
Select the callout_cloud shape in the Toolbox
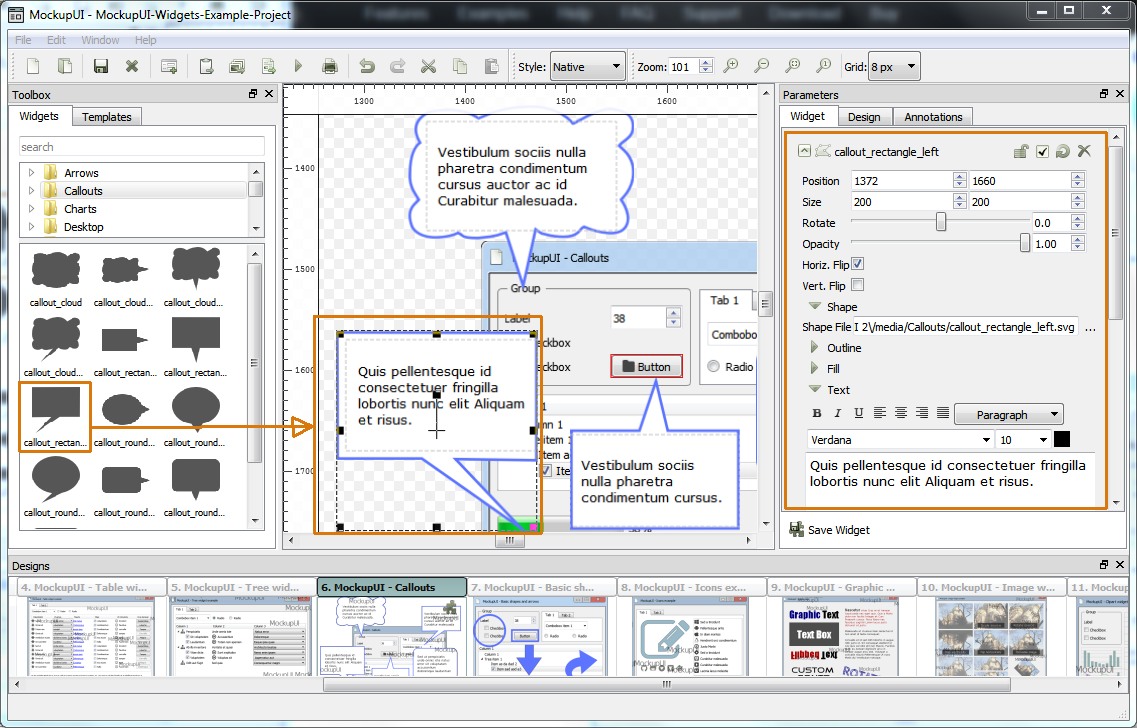click(x=56, y=271)
